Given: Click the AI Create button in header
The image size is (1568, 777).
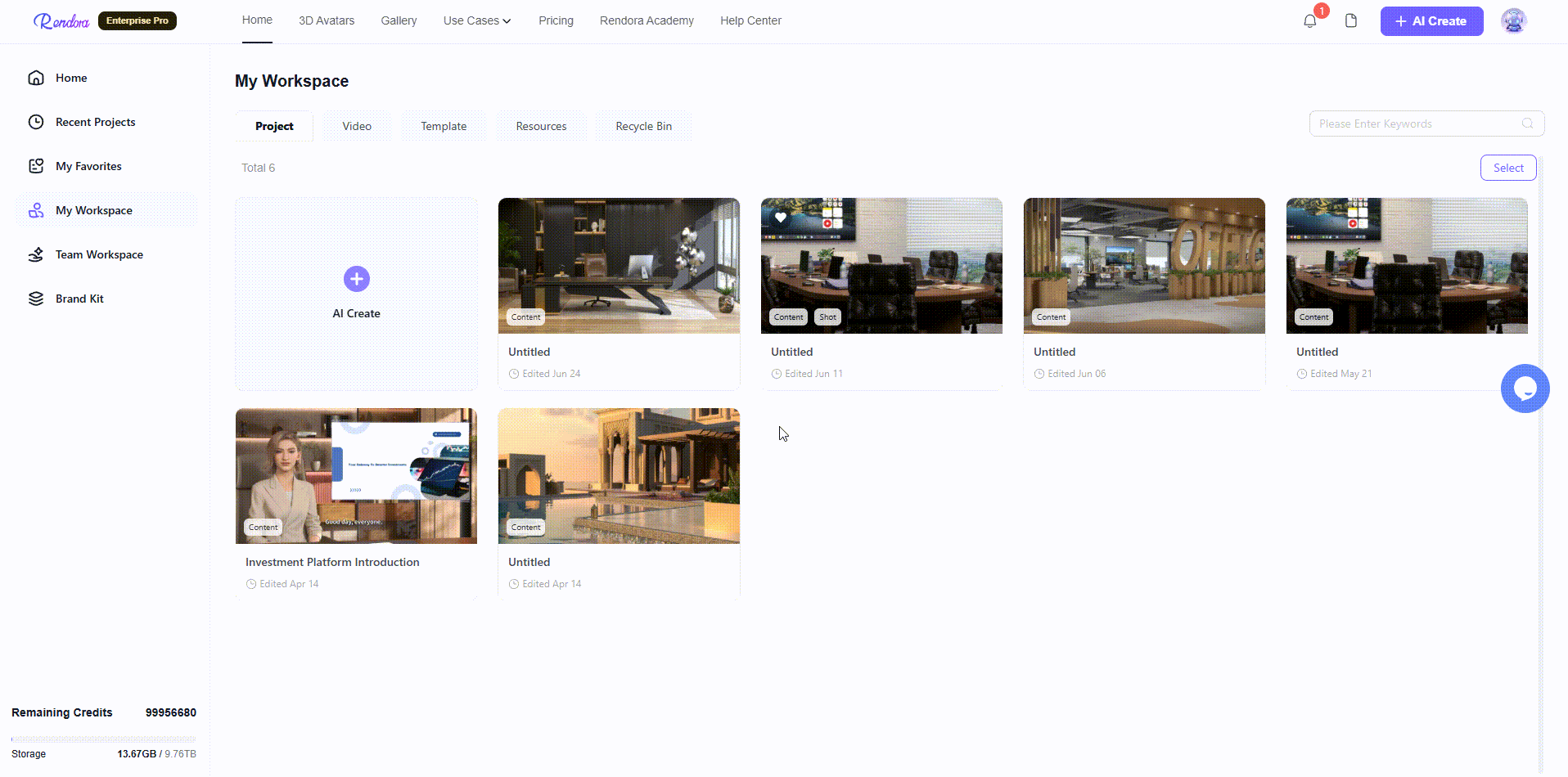Looking at the screenshot, I should coord(1431,21).
